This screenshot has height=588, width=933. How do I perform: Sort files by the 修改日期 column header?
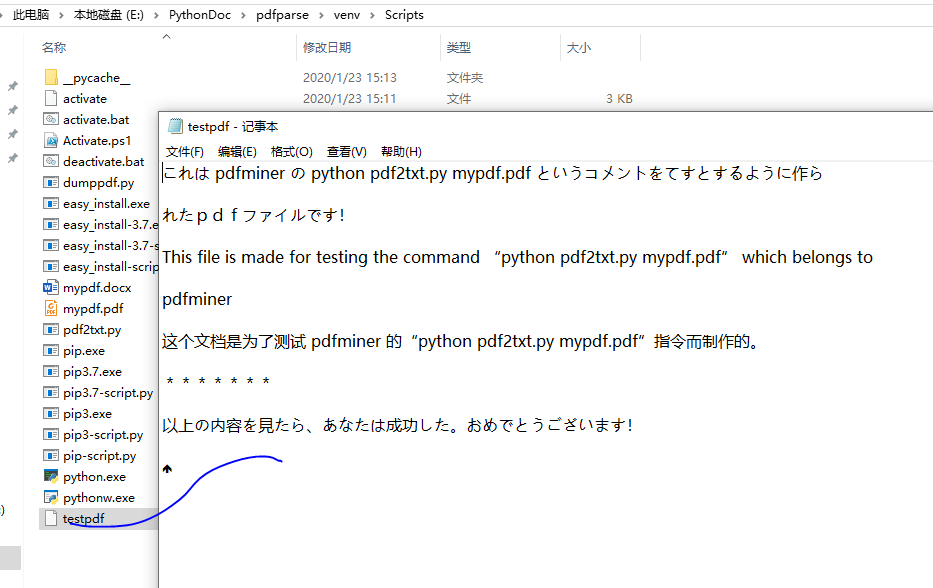point(327,48)
